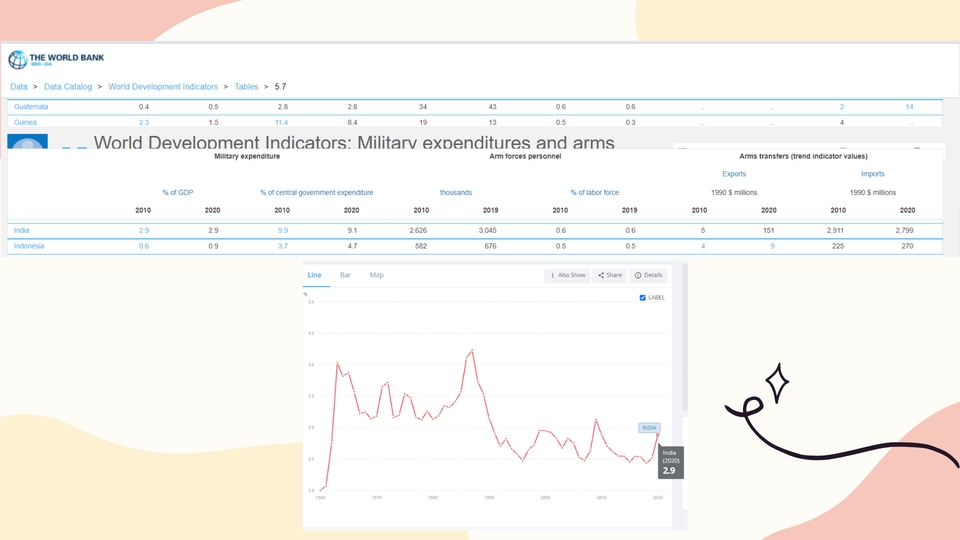Click India's 2010 arms imports value 2,911
The image size is (960, 540).
(835, 231)
